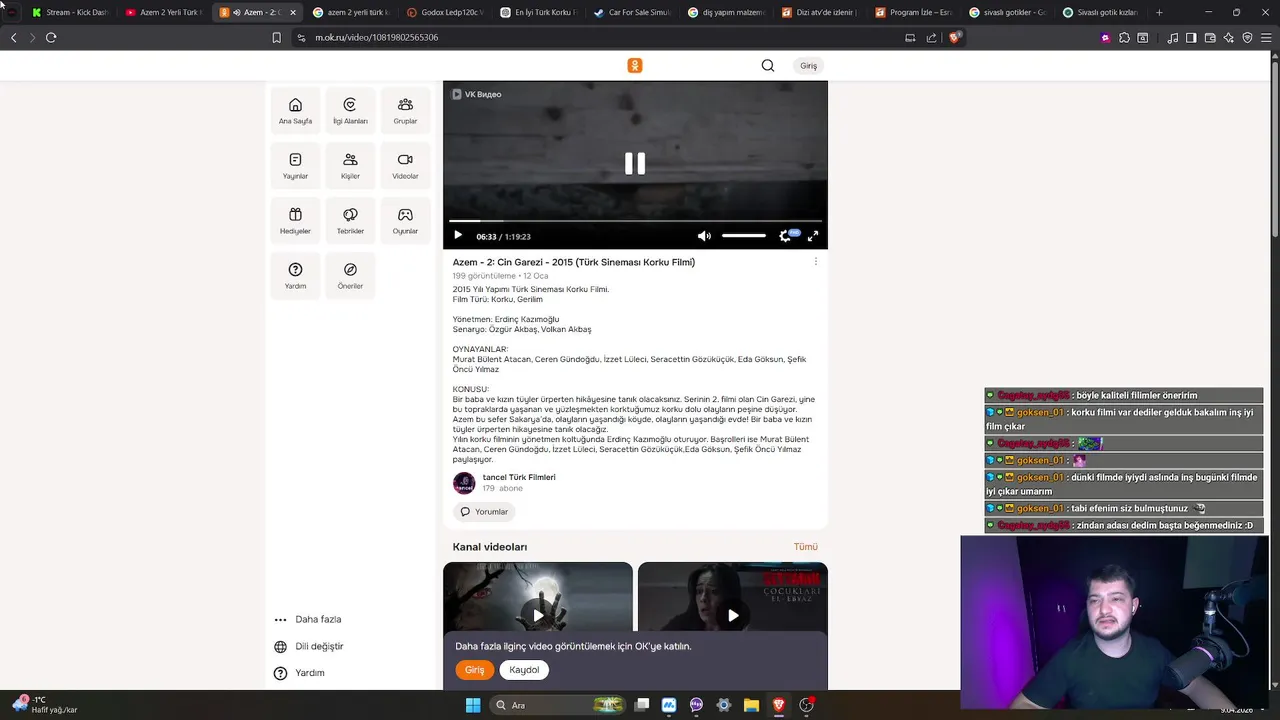Open File Explorer from taskbar
1280x720 pixels.
click(751, 705)
